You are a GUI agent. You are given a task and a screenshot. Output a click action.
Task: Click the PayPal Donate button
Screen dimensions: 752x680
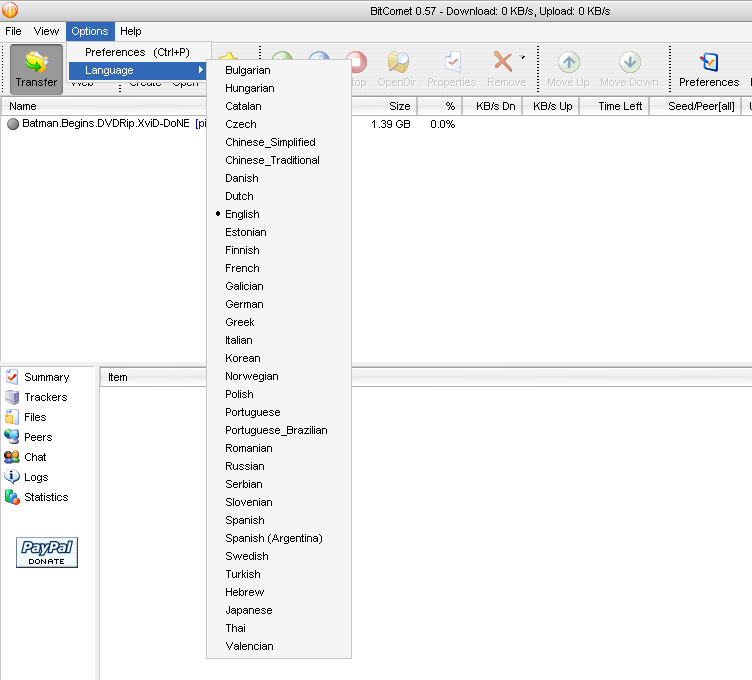(x=47, y=552)
